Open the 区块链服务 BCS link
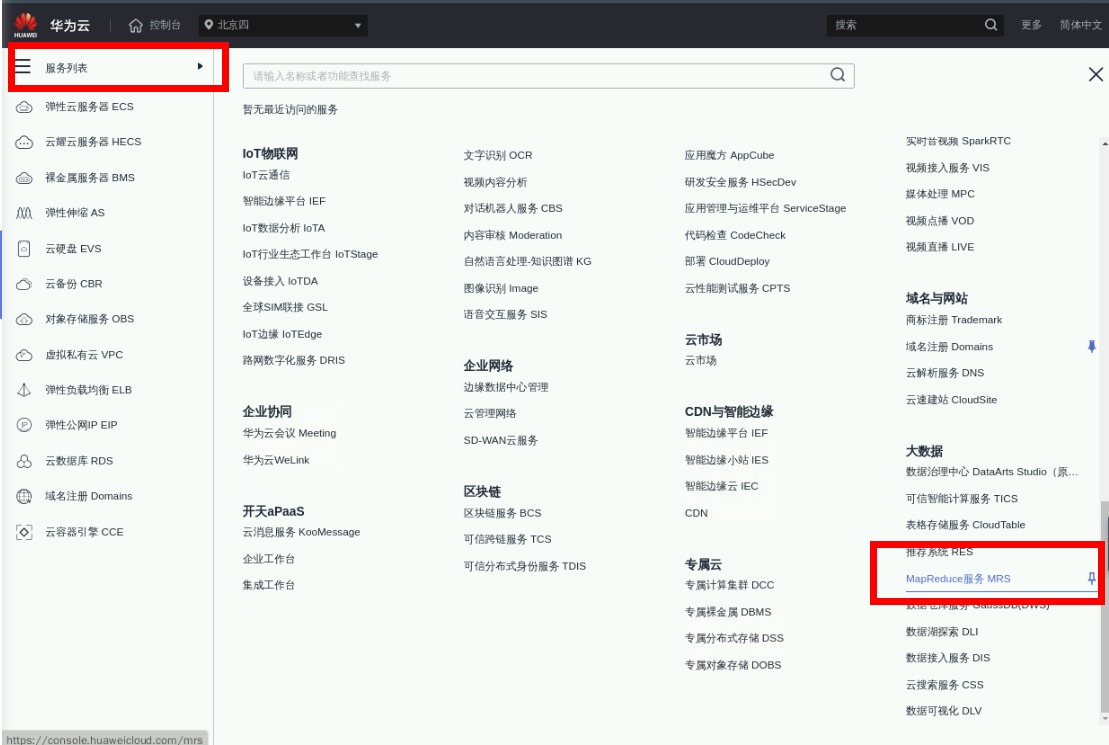 click(x=502, y=513)
